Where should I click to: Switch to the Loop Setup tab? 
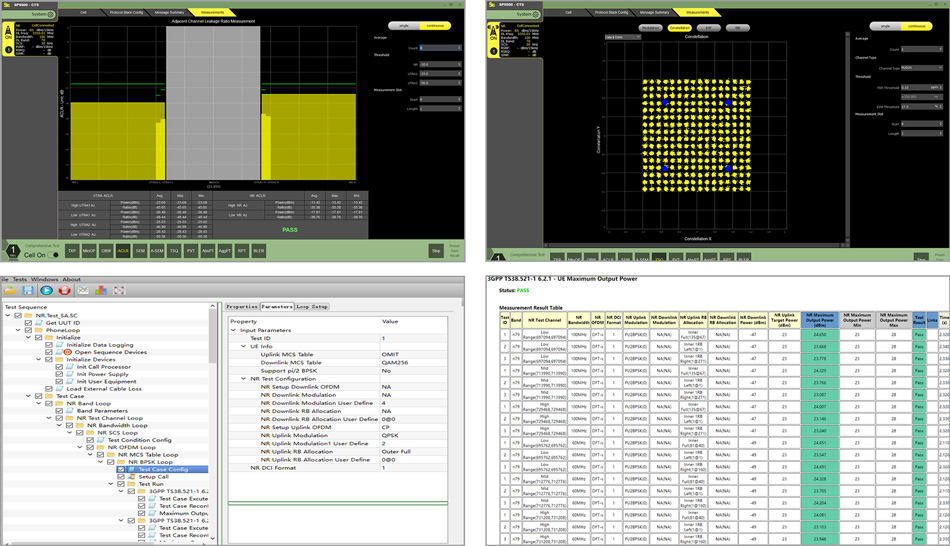(313, 307)
